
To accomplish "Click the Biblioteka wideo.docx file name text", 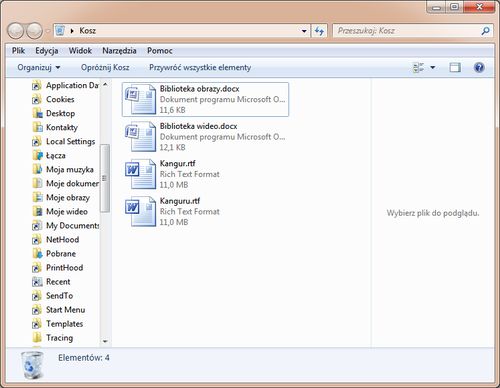I will pyautogui.click(x=198, y=126).
